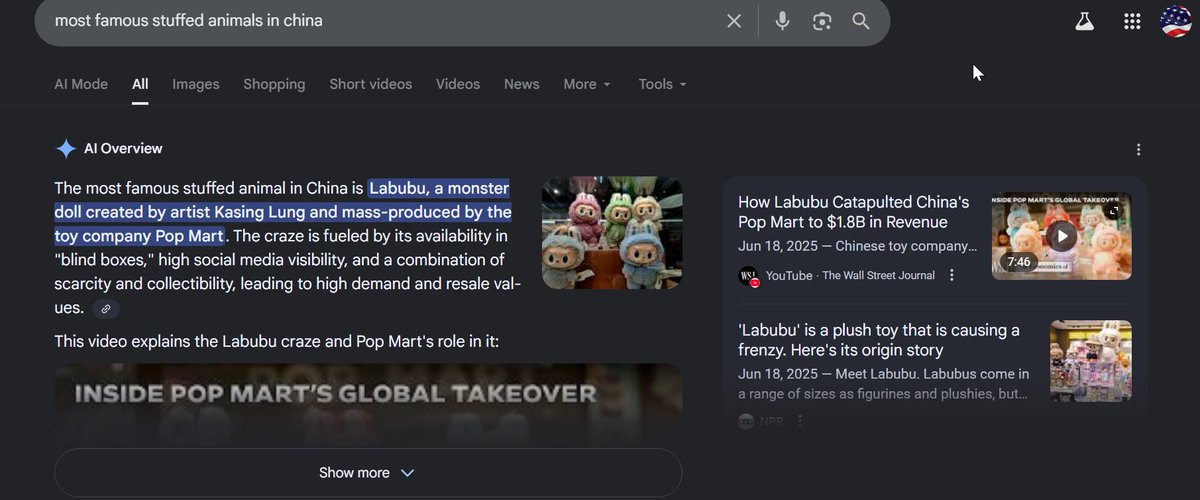Click the YouTube Wall Street Journal source label
The image size is (1200, 500).
click(850, 275)
